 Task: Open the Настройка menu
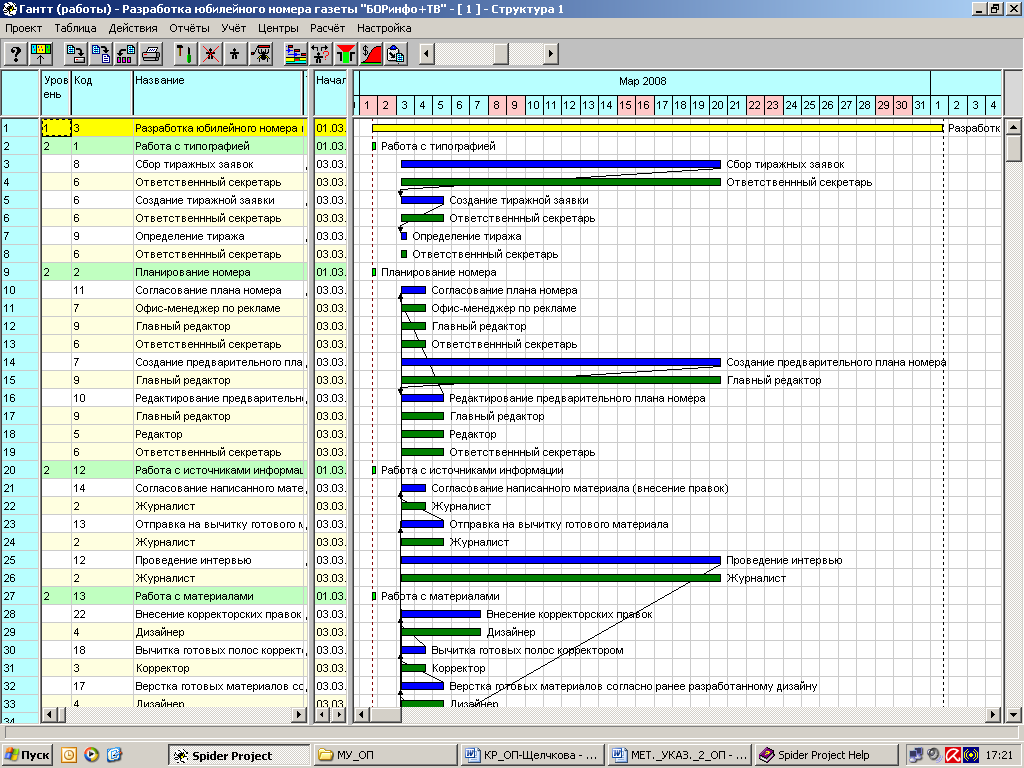pos(384,28)
